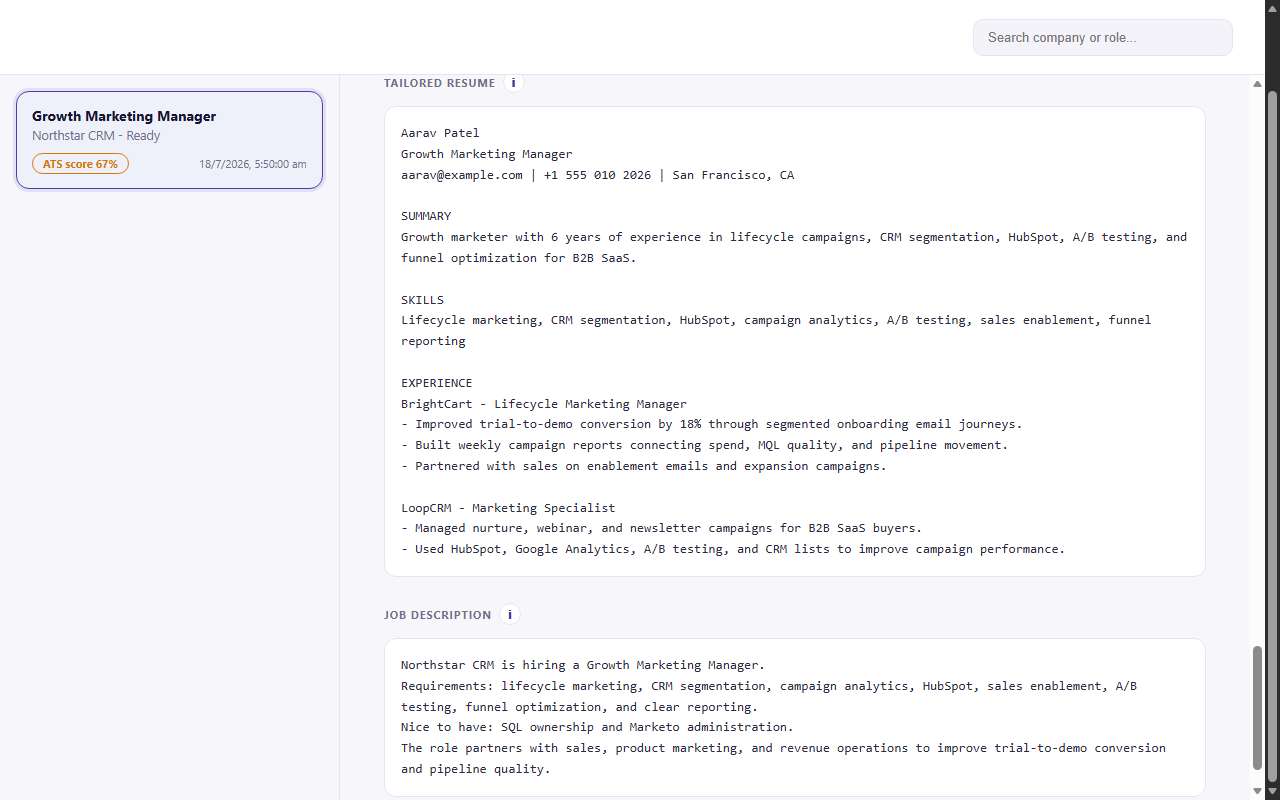
Task: Click the Lifecycle marketing, CRM segmentation skills line
Action: click(x=776, y=330)
